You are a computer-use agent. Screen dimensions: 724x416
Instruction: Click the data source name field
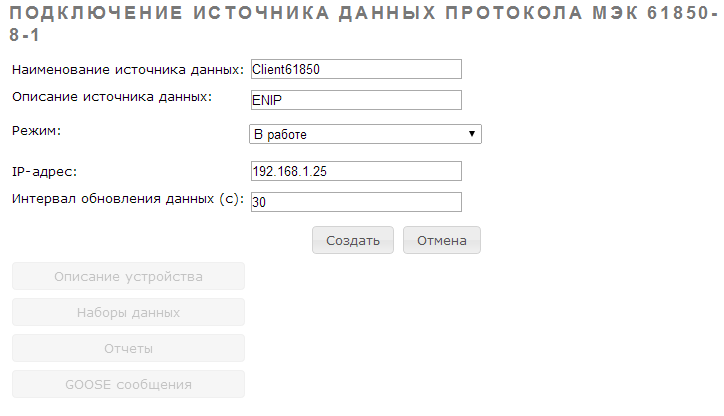click(x=355, y=69)
